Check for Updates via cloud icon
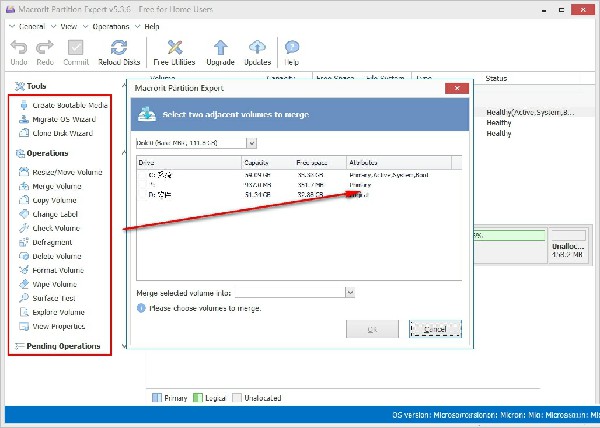600x428 pixels. (258, 50)
